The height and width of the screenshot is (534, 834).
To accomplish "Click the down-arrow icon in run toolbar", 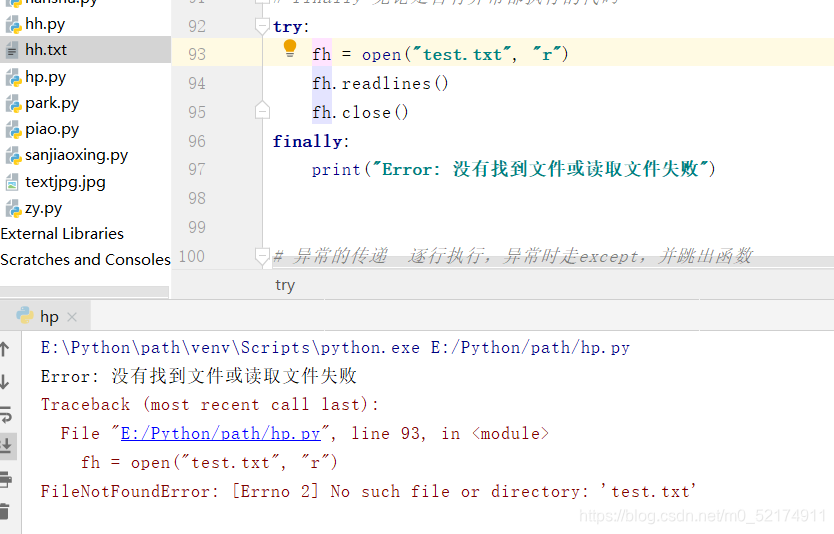I will (5, 381).
